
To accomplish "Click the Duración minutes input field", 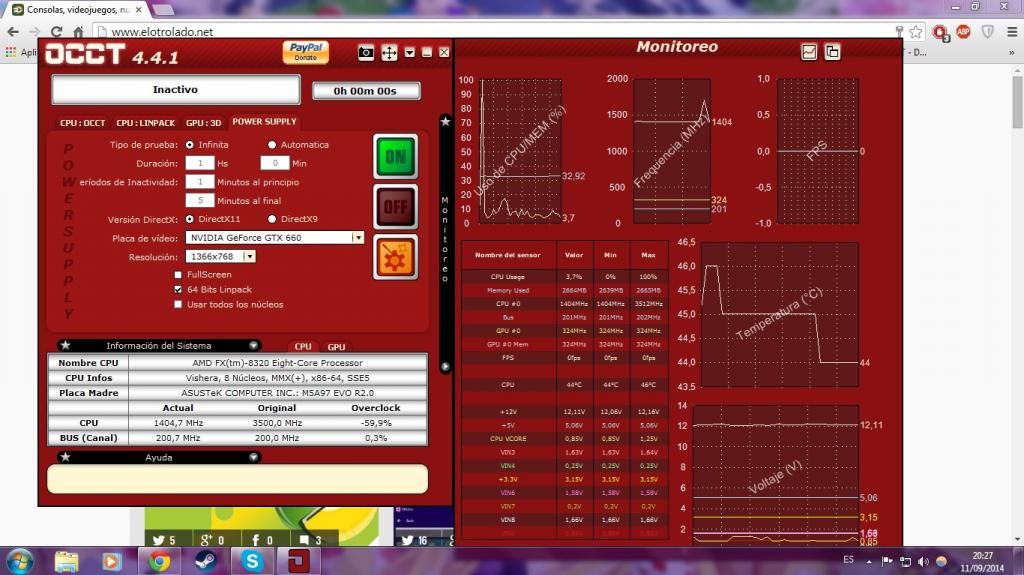I will click(275, 163).
